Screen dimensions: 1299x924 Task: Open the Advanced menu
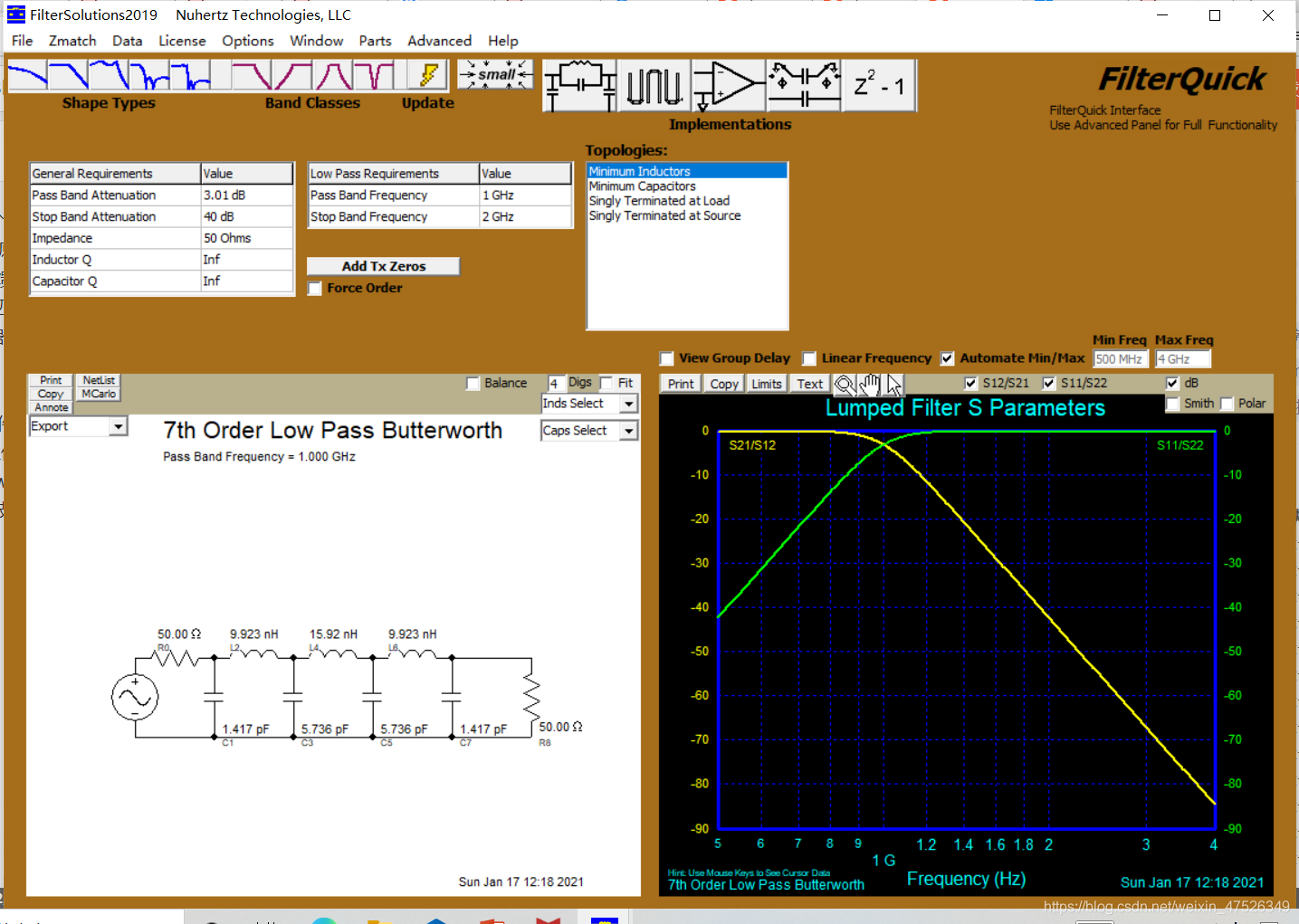439,41
